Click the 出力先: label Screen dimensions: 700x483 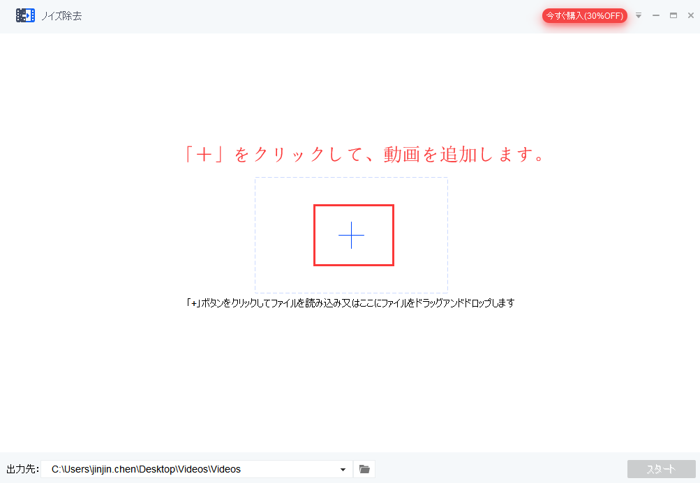23,469
